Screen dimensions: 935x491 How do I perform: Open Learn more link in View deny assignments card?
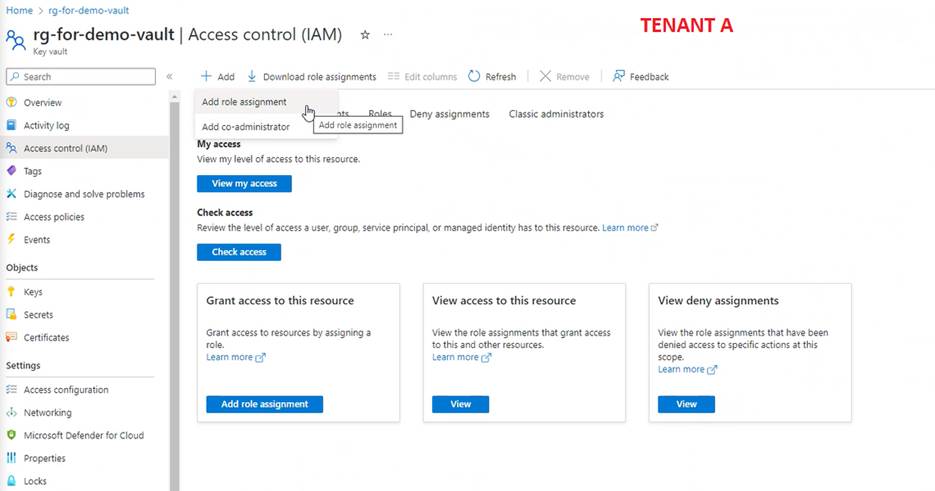(688, 369)
